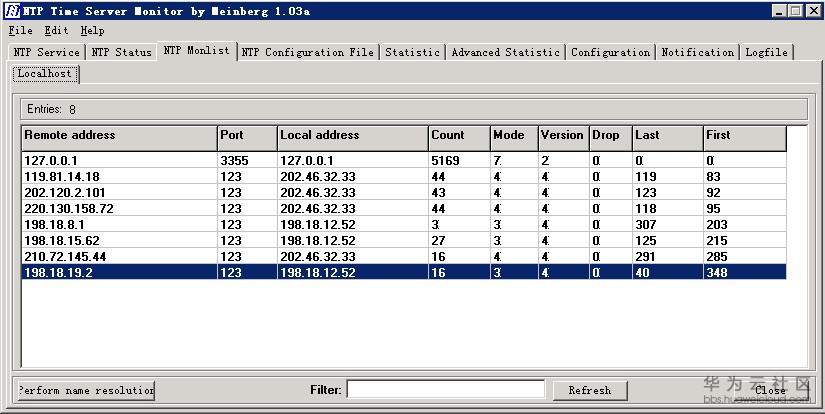
Task: Sort by First column header
Action: coord(744,138)
